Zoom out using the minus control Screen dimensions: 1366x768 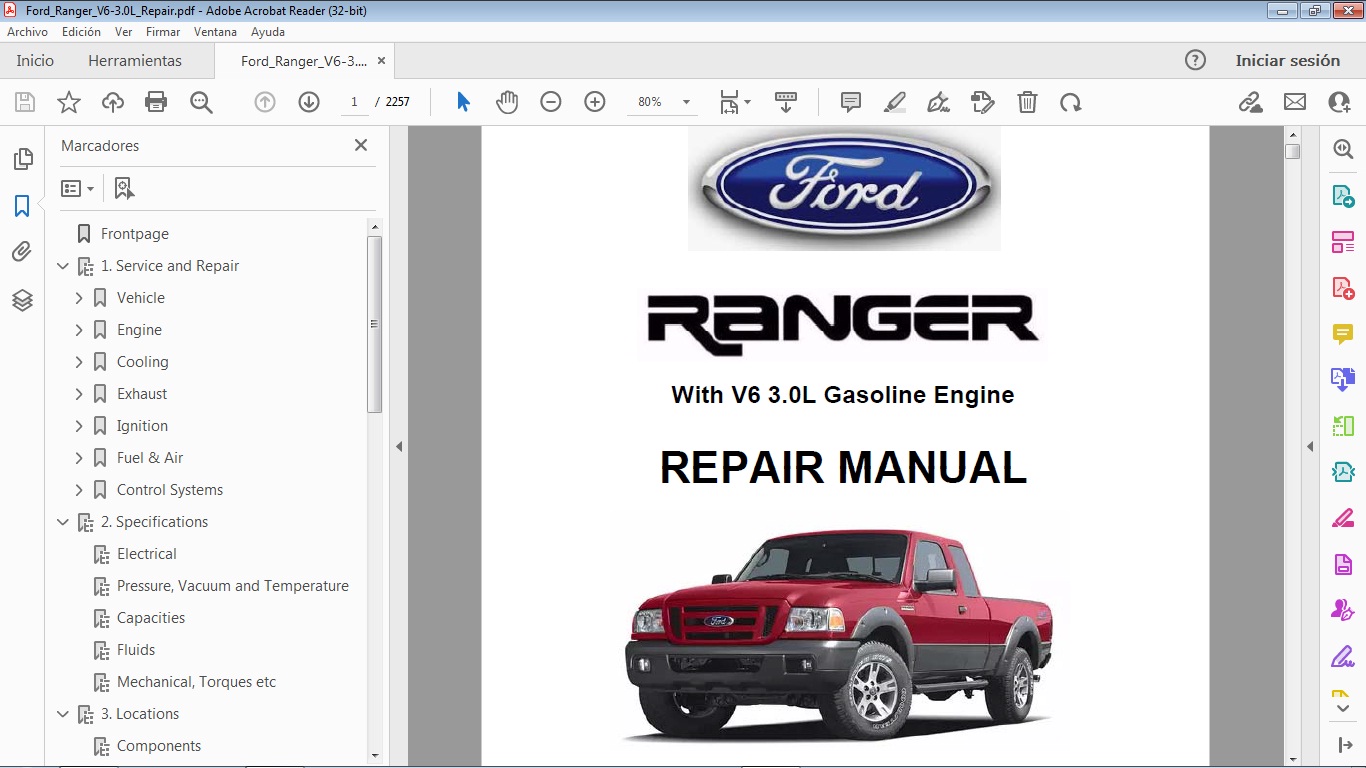coord(550,101)
